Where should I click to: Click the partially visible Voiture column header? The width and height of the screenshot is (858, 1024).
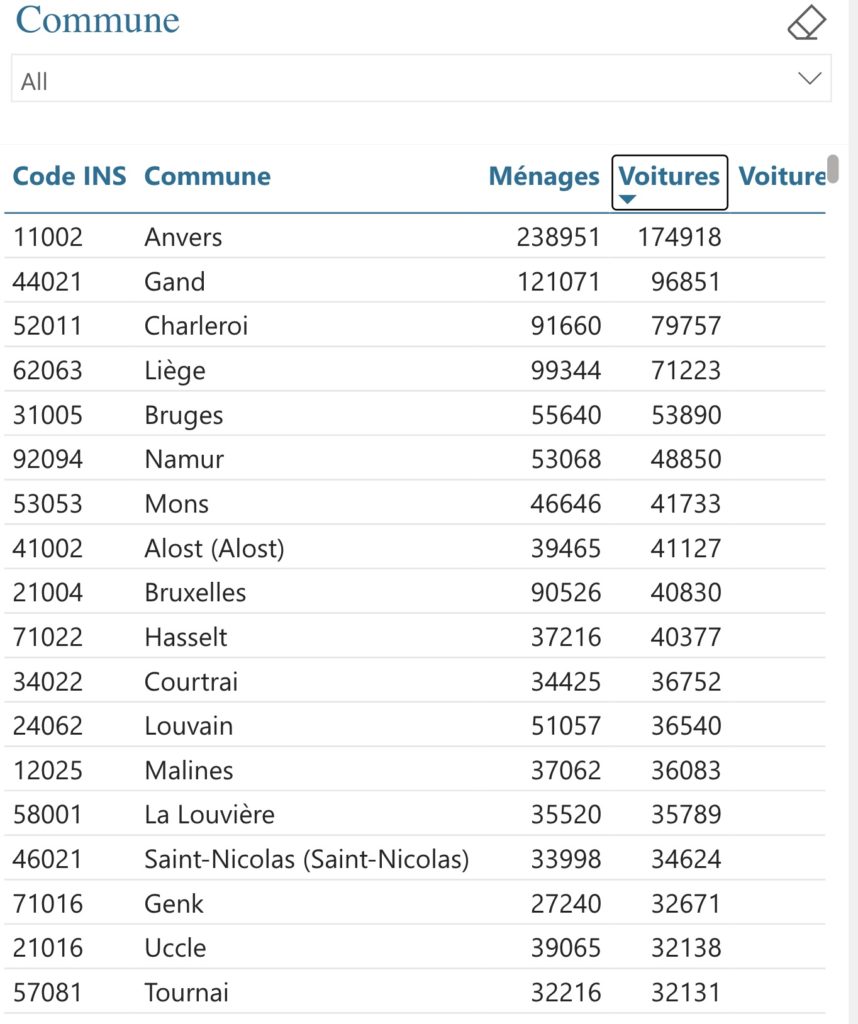(x=782, y=177)
